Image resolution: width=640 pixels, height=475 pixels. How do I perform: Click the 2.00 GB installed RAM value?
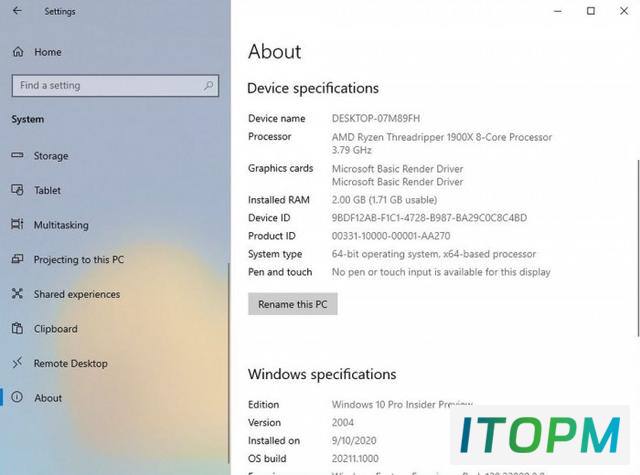pos(384,200)
